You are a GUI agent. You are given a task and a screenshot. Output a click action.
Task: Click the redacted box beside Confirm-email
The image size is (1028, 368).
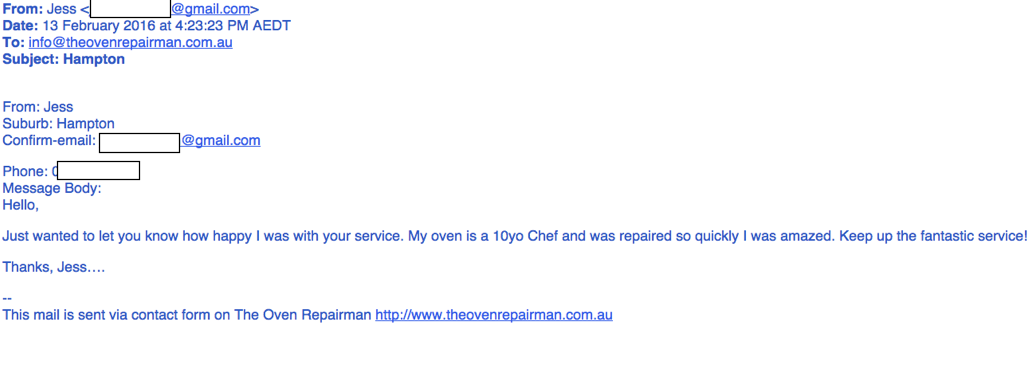pyautogui.click(x=140, y=142)
